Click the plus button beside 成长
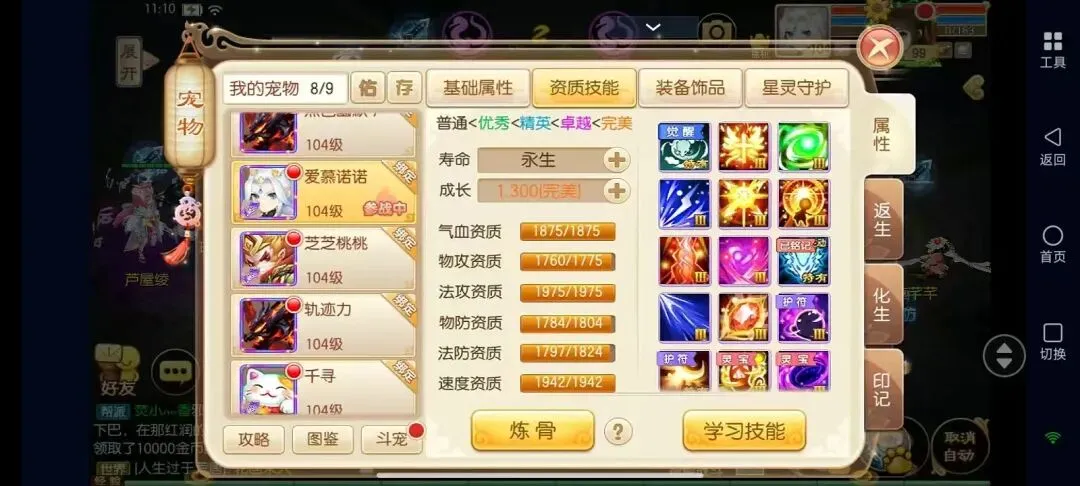This screenshot has width=1080, height=486. coord(616,191)
